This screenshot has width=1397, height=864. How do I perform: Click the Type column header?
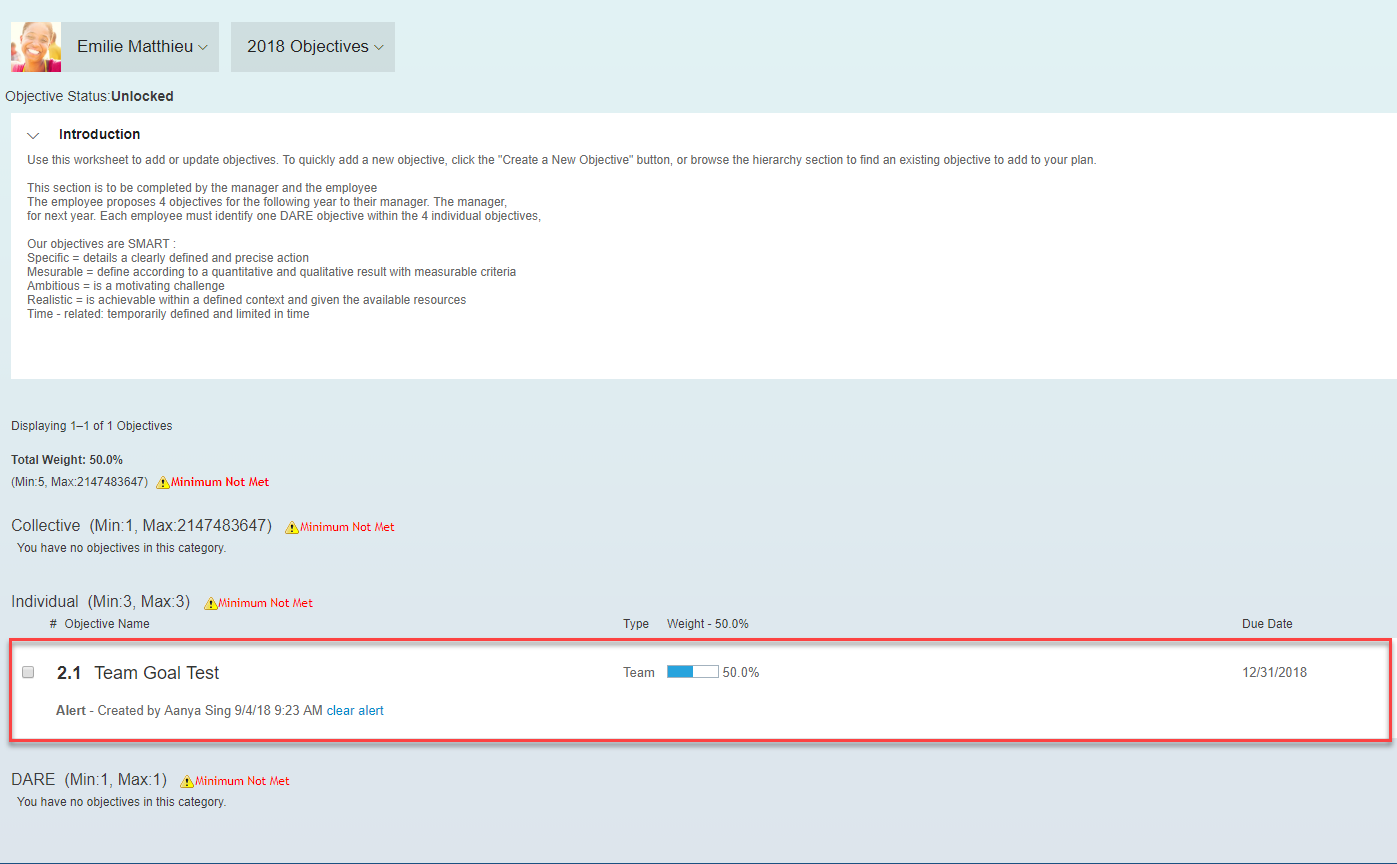tap(636, 624)
